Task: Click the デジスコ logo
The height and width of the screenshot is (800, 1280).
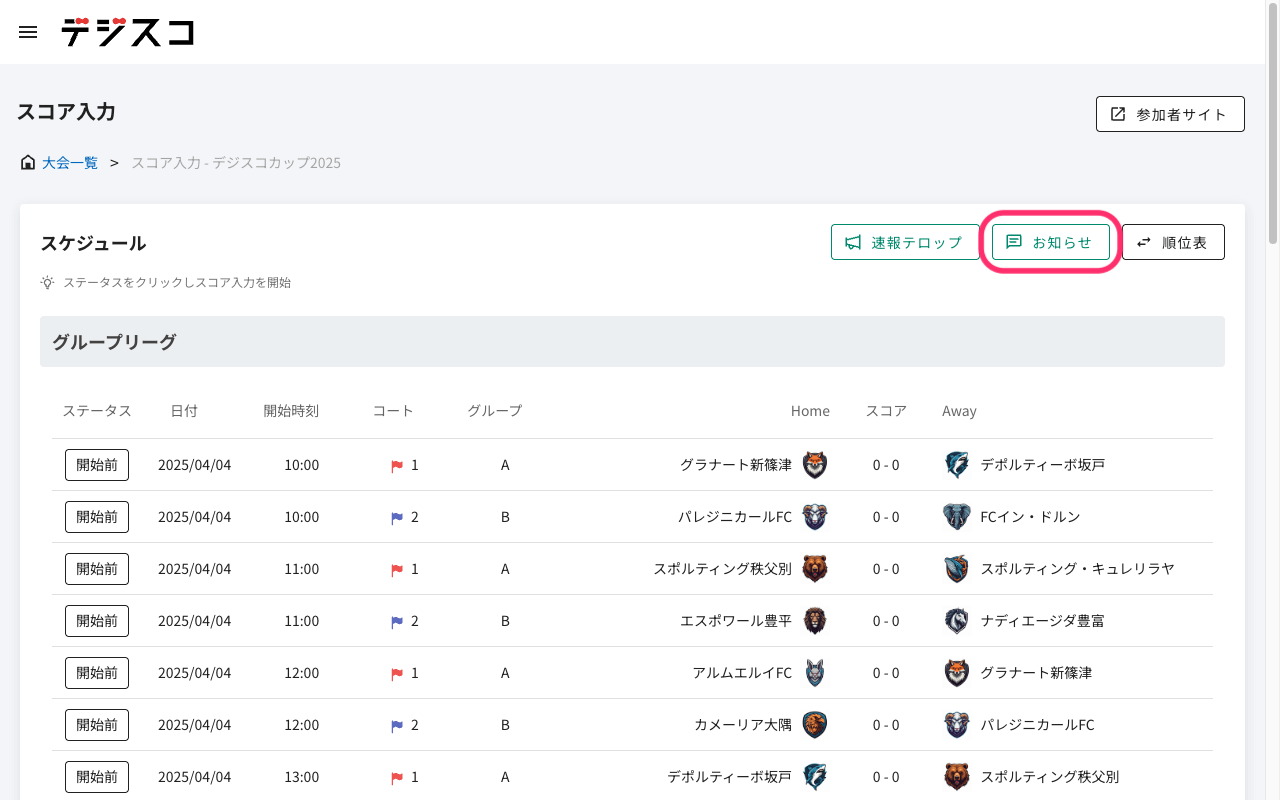Action: click(x=127, y=32)
